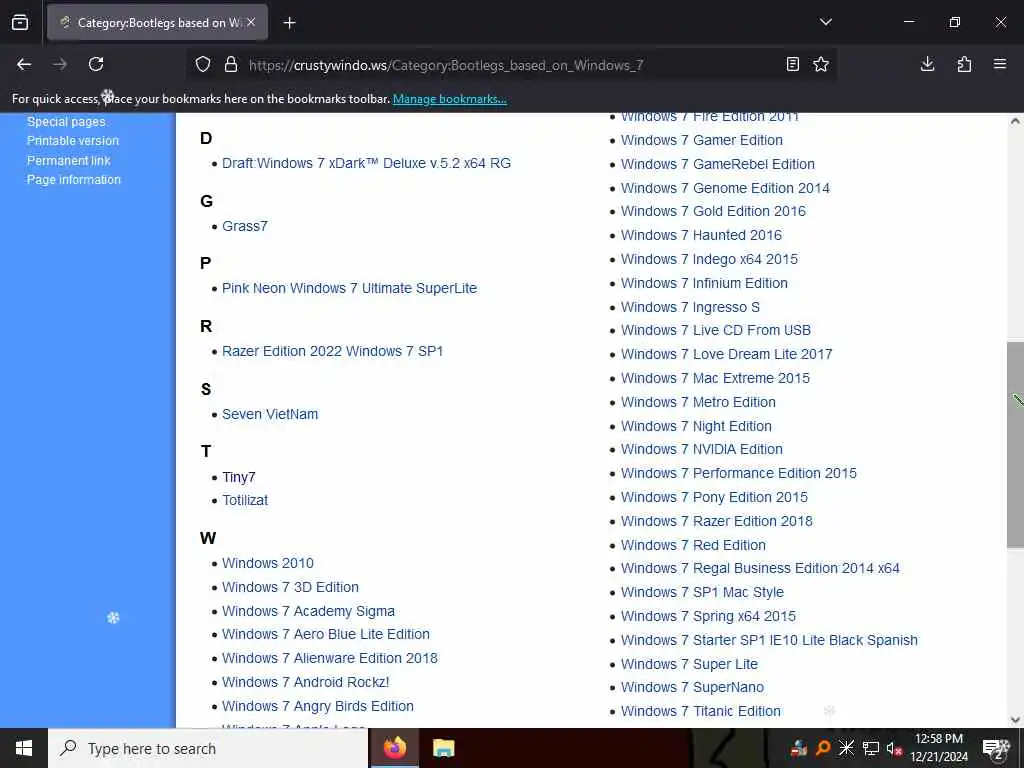
Task: Open tracking protection shield icon
Action: [203, 65]
